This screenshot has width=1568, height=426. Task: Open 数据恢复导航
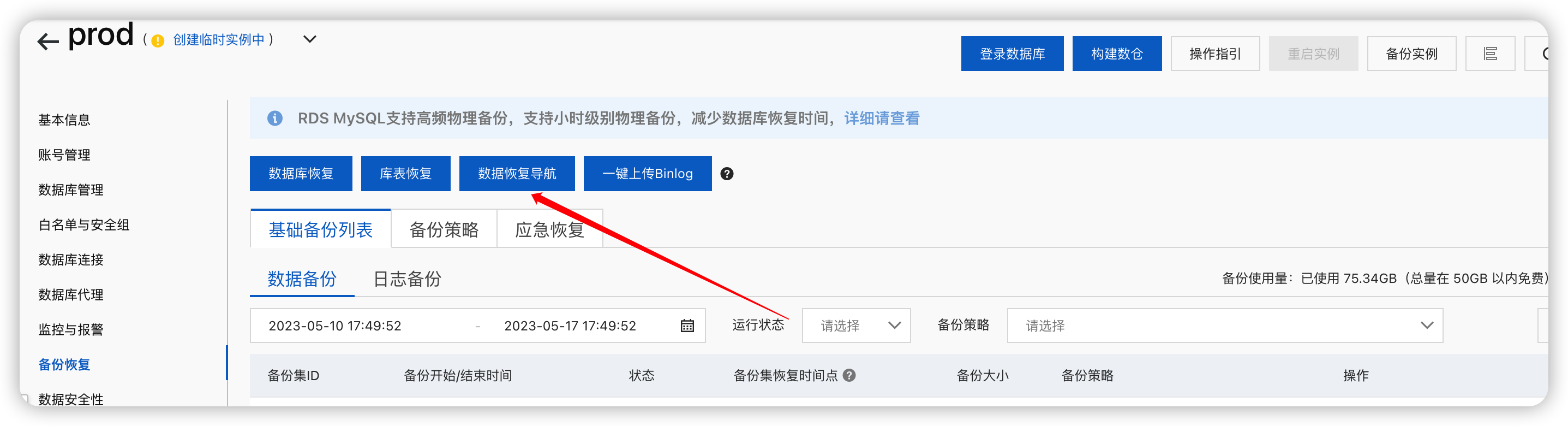point(517,174)
